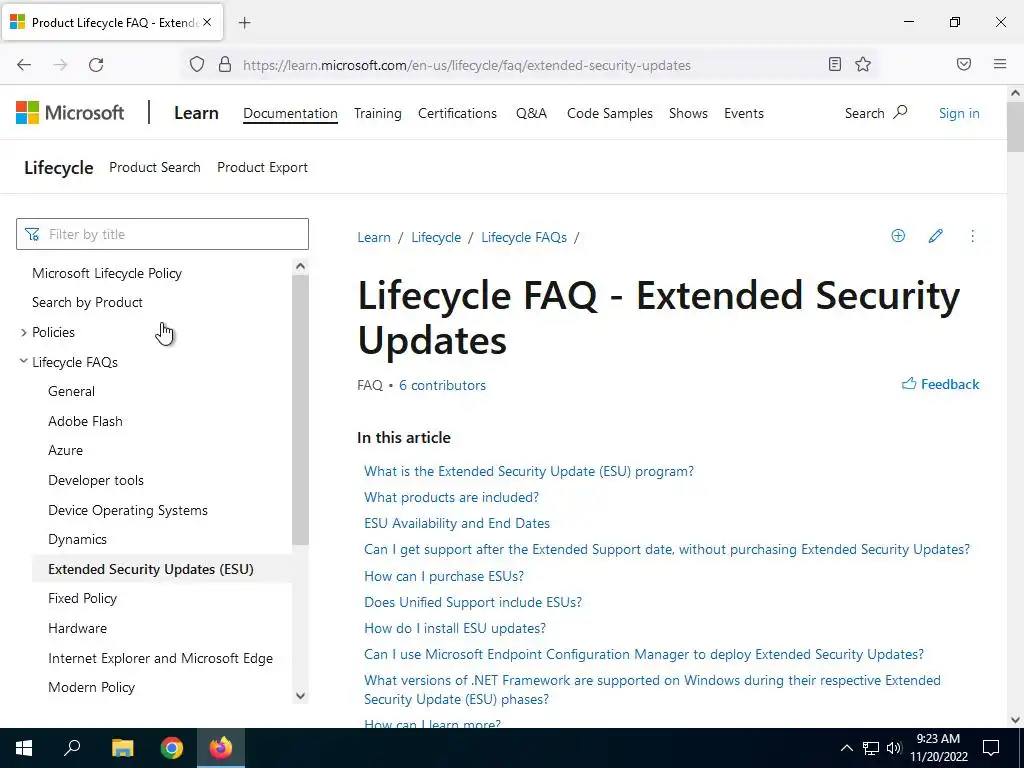Open Product Export in the Lifecycle bar
Viewport: 1024px width, 768px height.
coord(262,167)
